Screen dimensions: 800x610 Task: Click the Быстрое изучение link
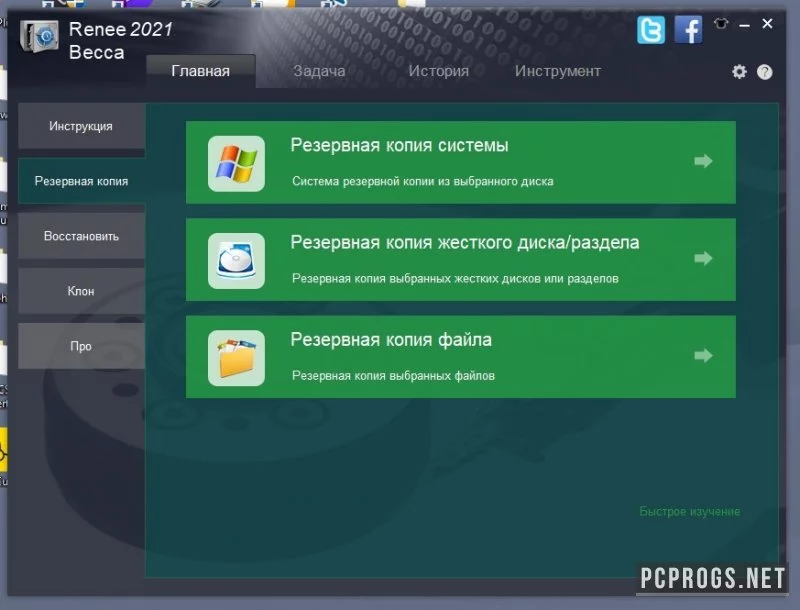pyautogui.click(x=689, y=512)
